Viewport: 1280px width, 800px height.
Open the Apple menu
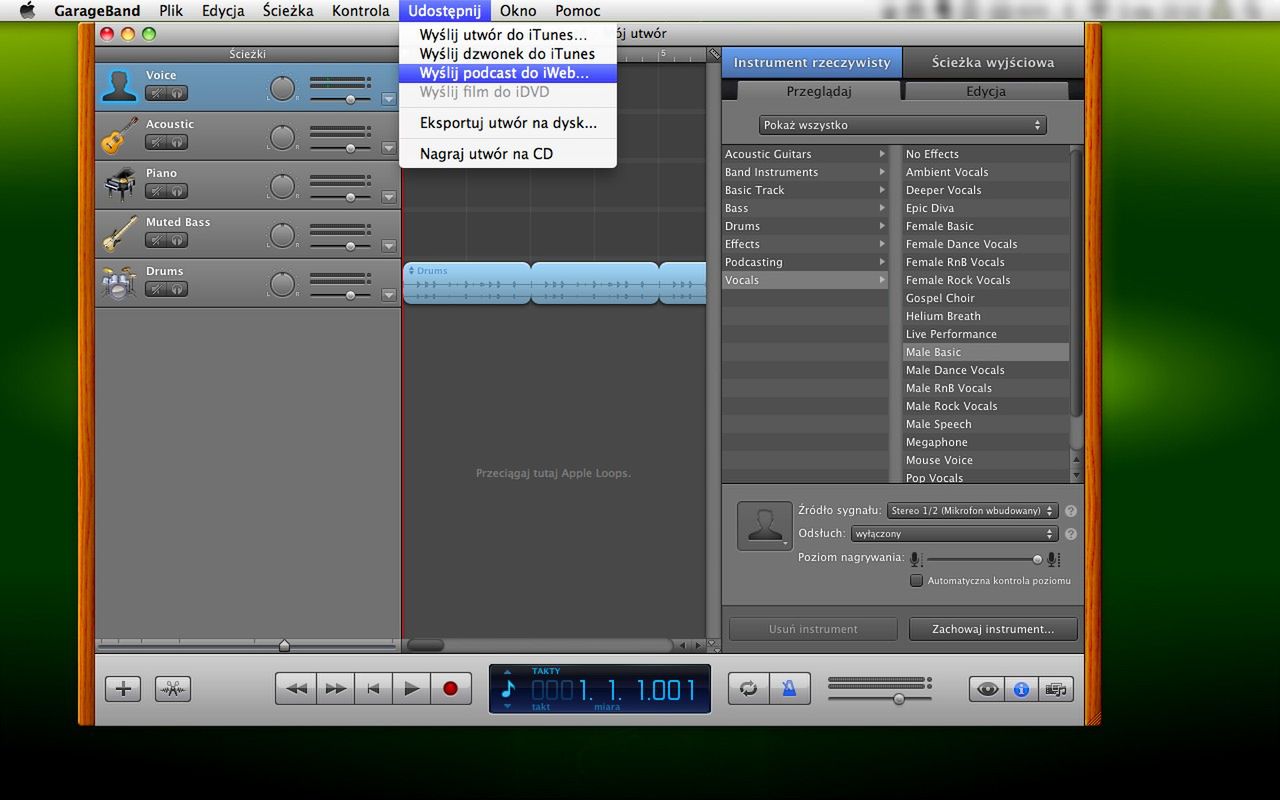tap(27, 11)
